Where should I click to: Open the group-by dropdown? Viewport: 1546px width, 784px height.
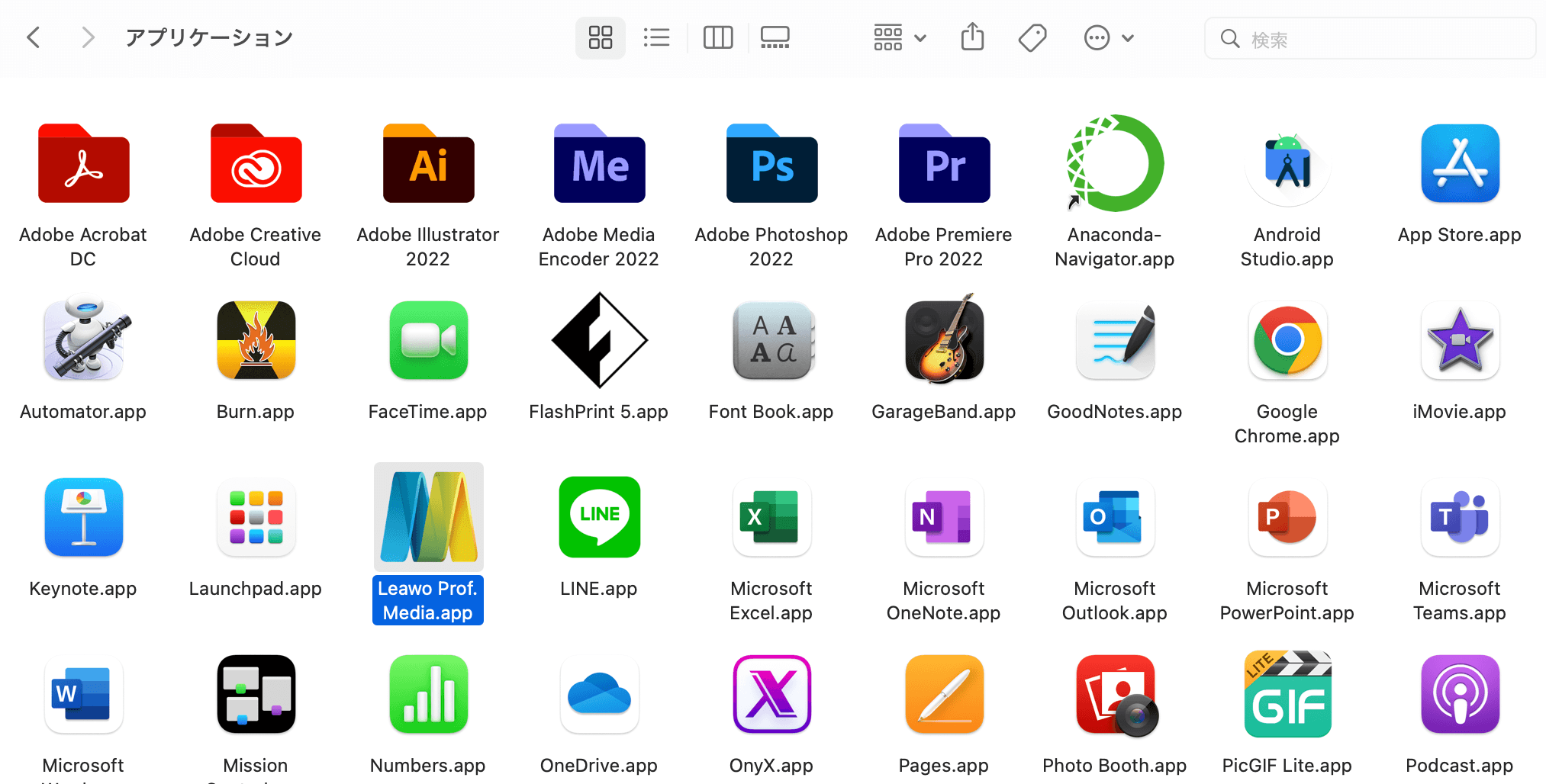(899, 37)
